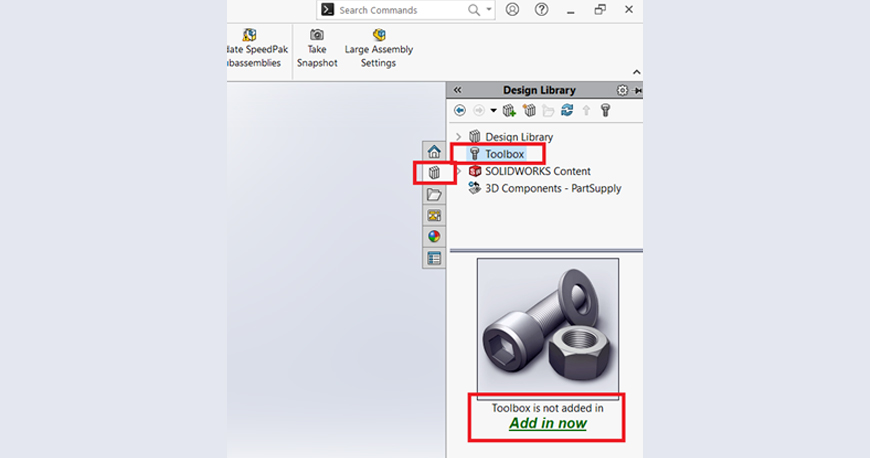Open the Custom Properties task pane tab

tap(434, 258)
